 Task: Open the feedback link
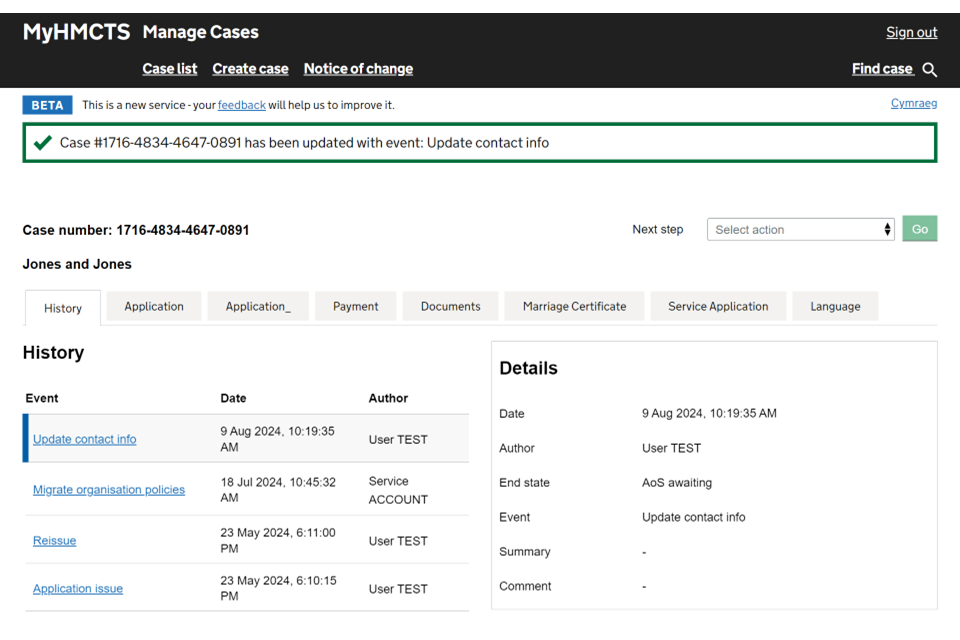click(241, 105)
